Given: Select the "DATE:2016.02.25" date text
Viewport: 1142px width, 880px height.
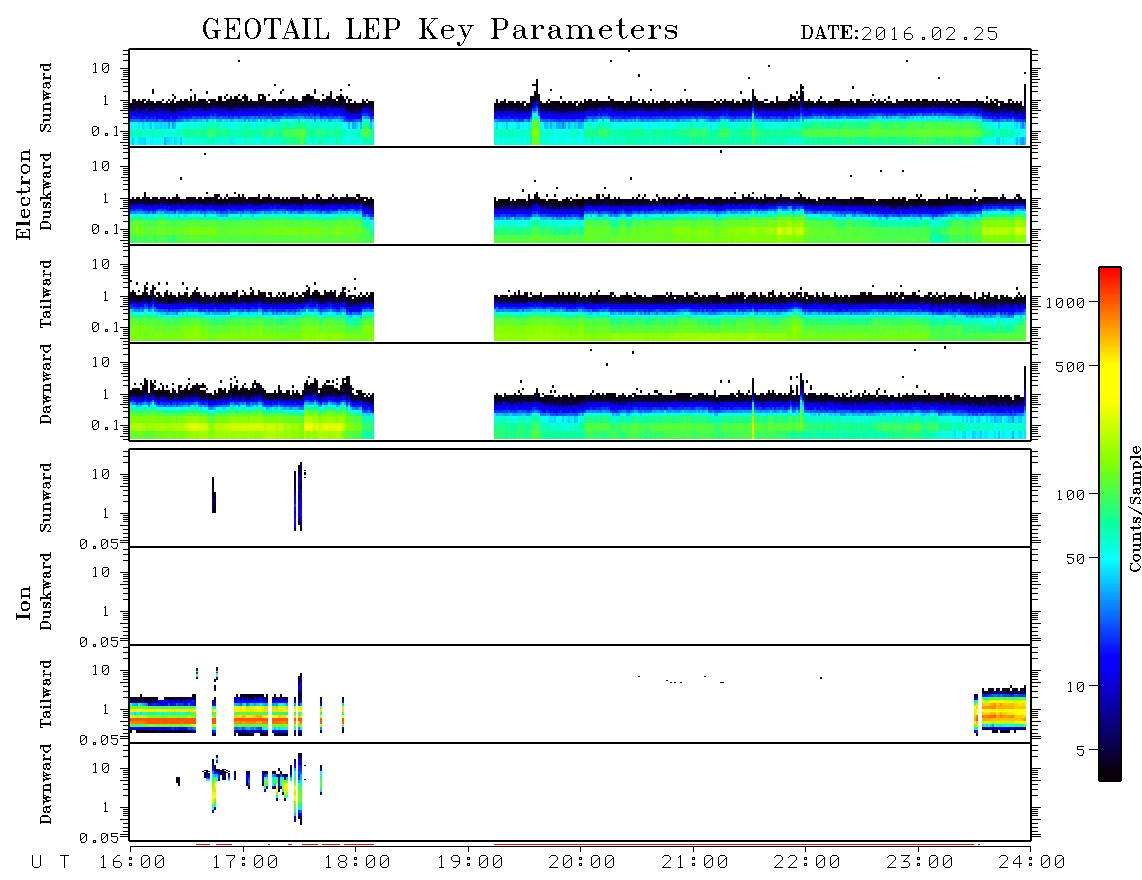Looking at the screenshot, I should click(x=899, y=34).
